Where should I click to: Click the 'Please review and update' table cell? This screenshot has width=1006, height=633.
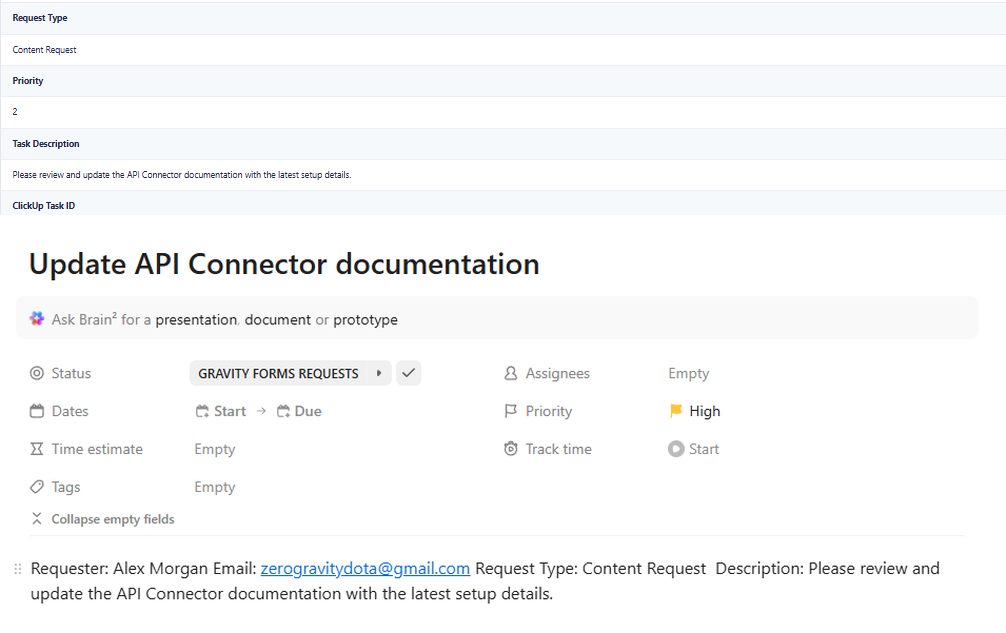(x=503, y=174)
